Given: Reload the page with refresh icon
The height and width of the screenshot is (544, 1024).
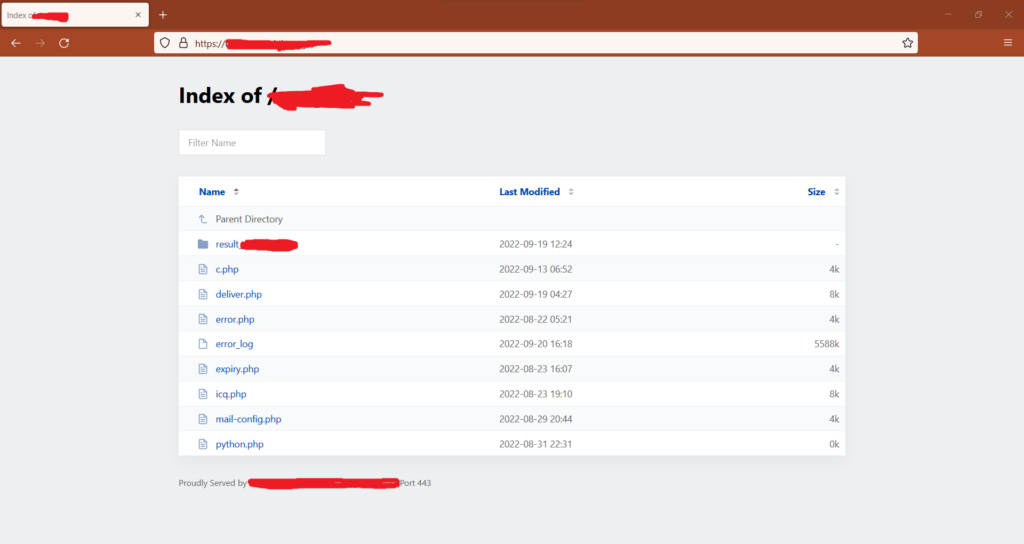Looking at the screenshot, I should [x=64, y=43].
